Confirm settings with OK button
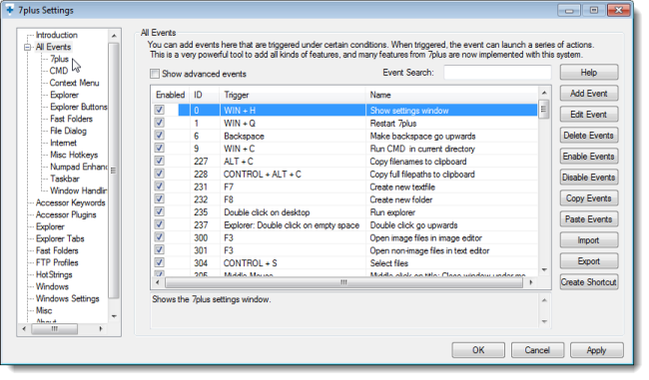 point(478,350)
